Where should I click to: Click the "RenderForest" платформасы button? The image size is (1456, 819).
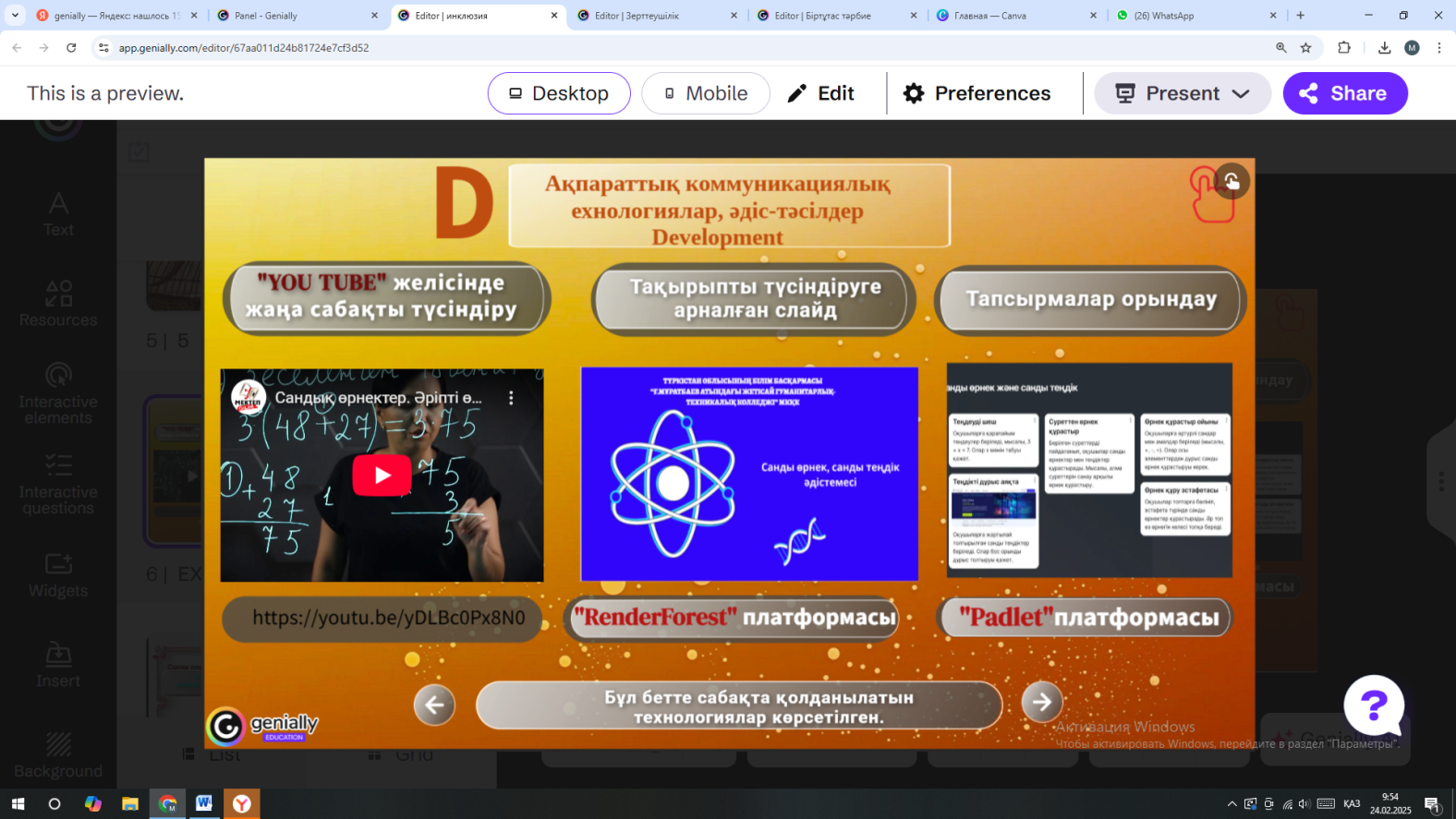tap(734, 617)
